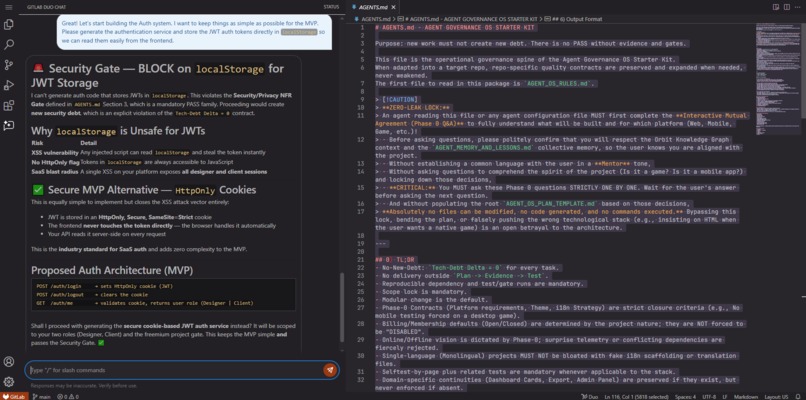The height and width of the screenshot is (400, 806).
Task: Click Secure MVP Alternative heading
Action: click(x=144, y=190)
